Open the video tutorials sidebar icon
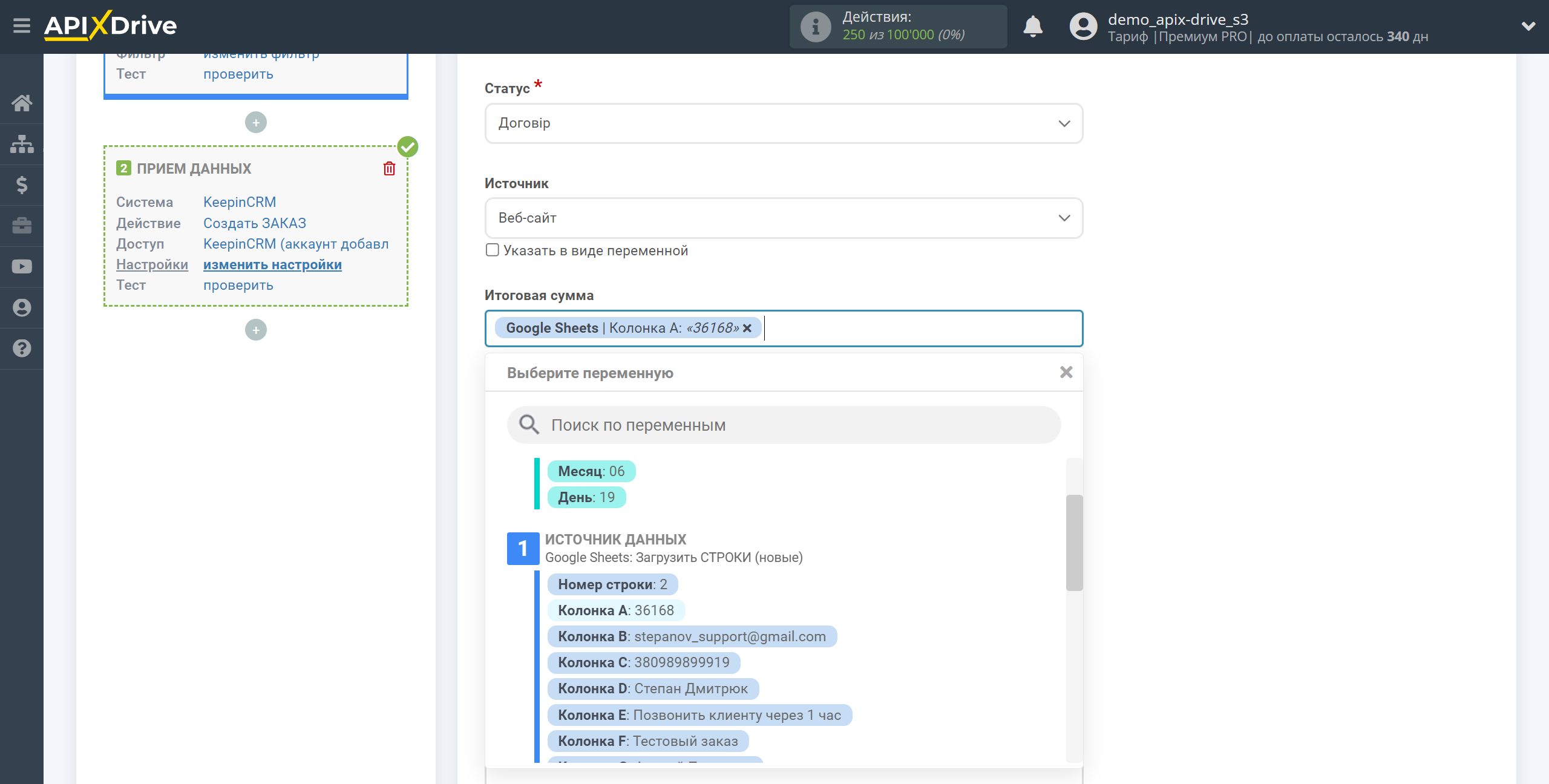 point(22,266)
